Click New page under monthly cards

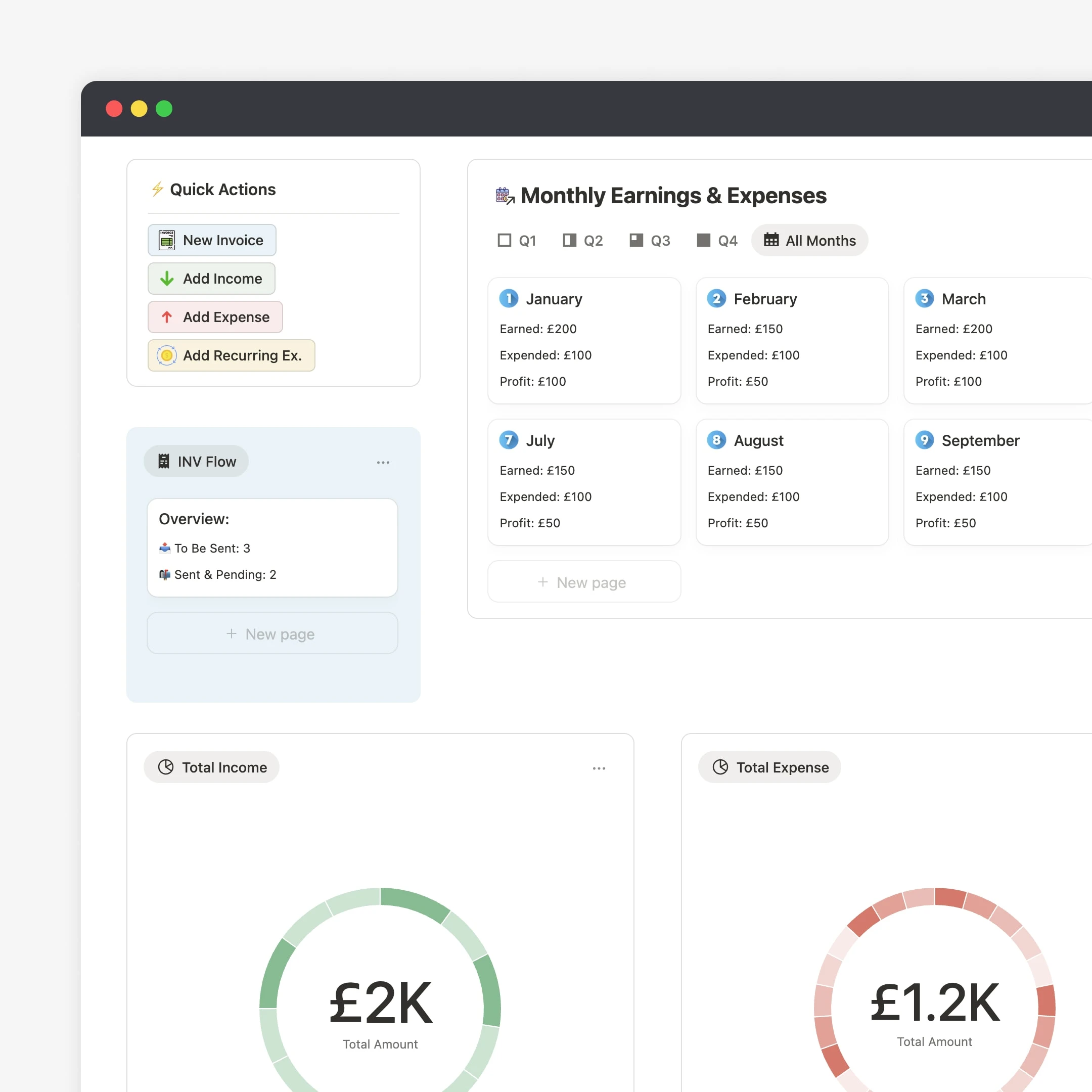pos(584,582)
